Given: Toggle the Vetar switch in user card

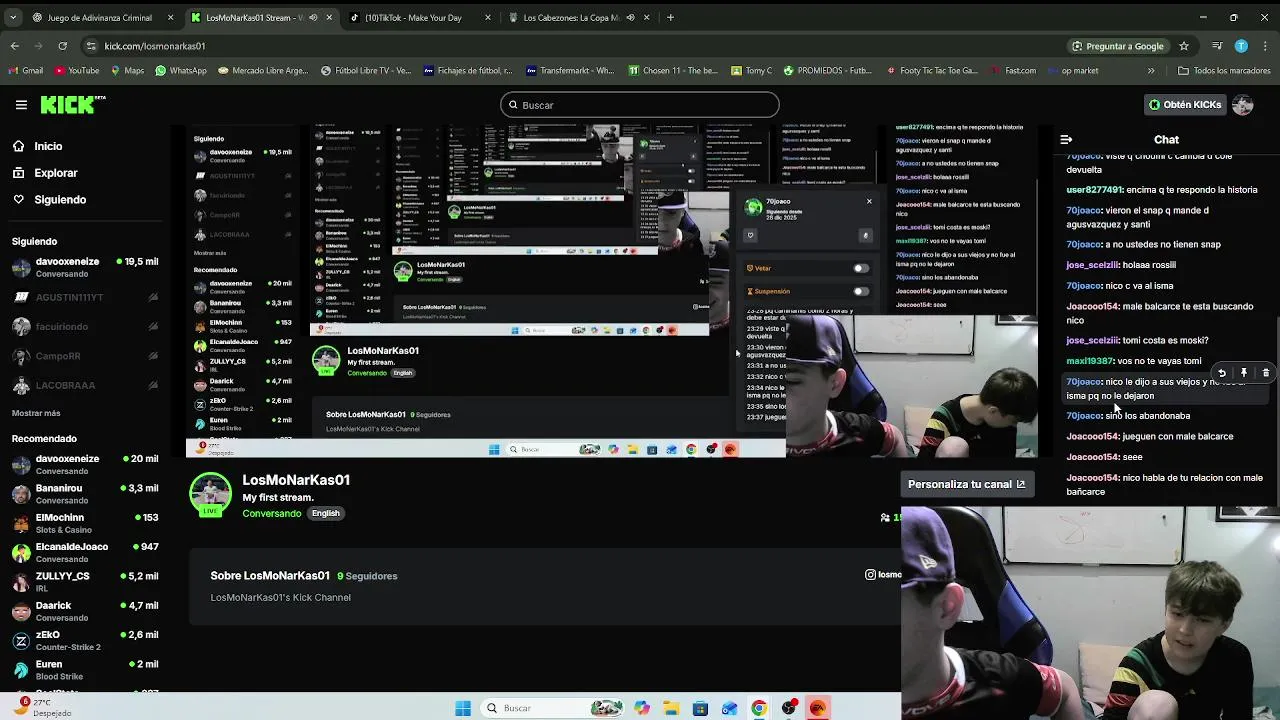Looking at the screenshot, I should coord(861,268).
